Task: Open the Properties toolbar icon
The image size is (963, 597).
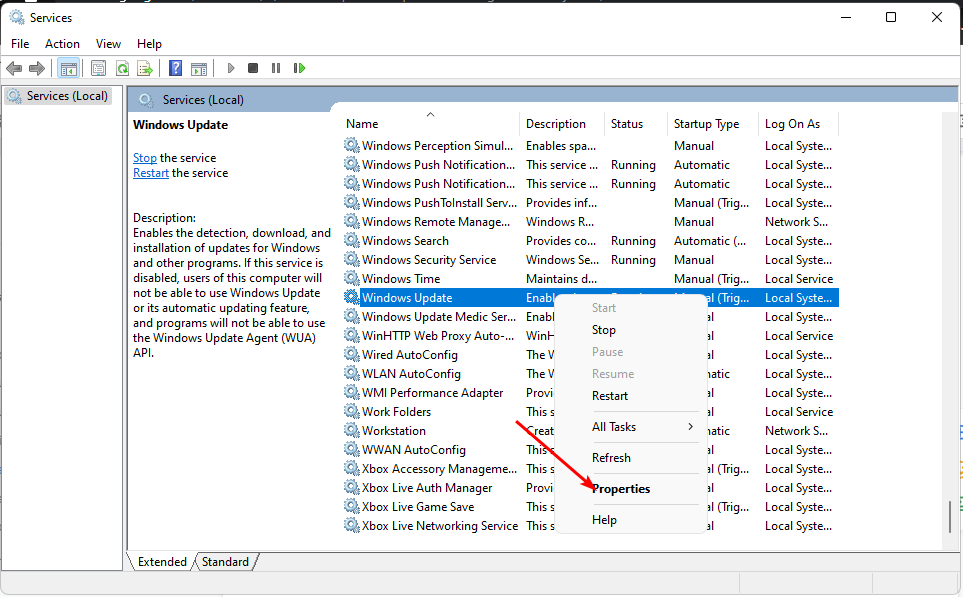Action: pos(97,67)
